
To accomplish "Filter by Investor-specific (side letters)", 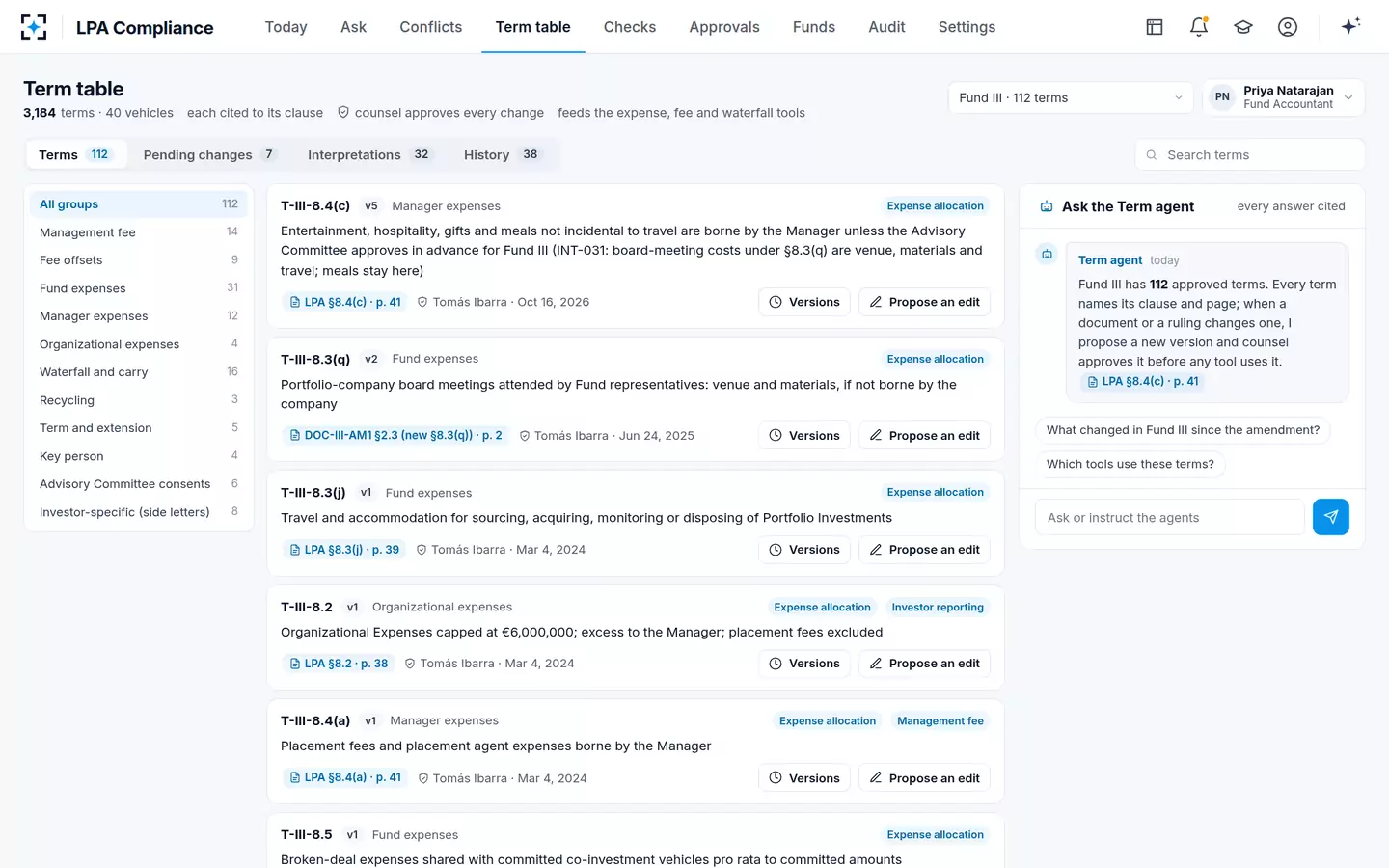I will 139,512.
